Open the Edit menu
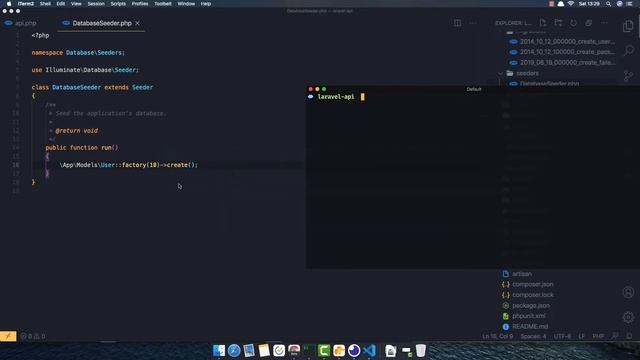 (61, 4)
